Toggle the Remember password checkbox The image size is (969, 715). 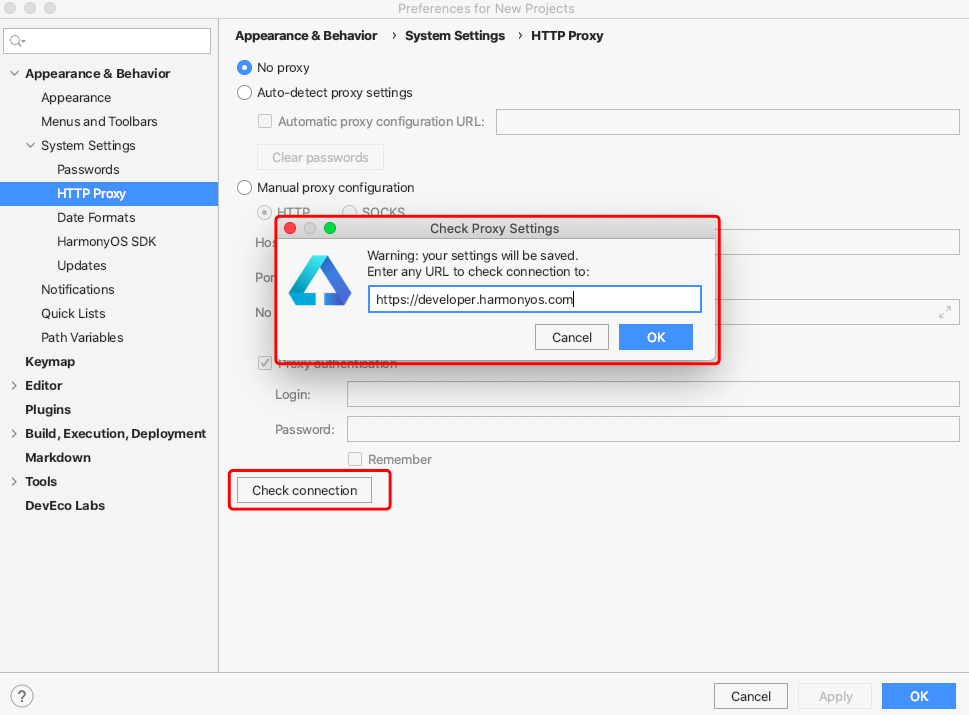(x=355, y=459)
